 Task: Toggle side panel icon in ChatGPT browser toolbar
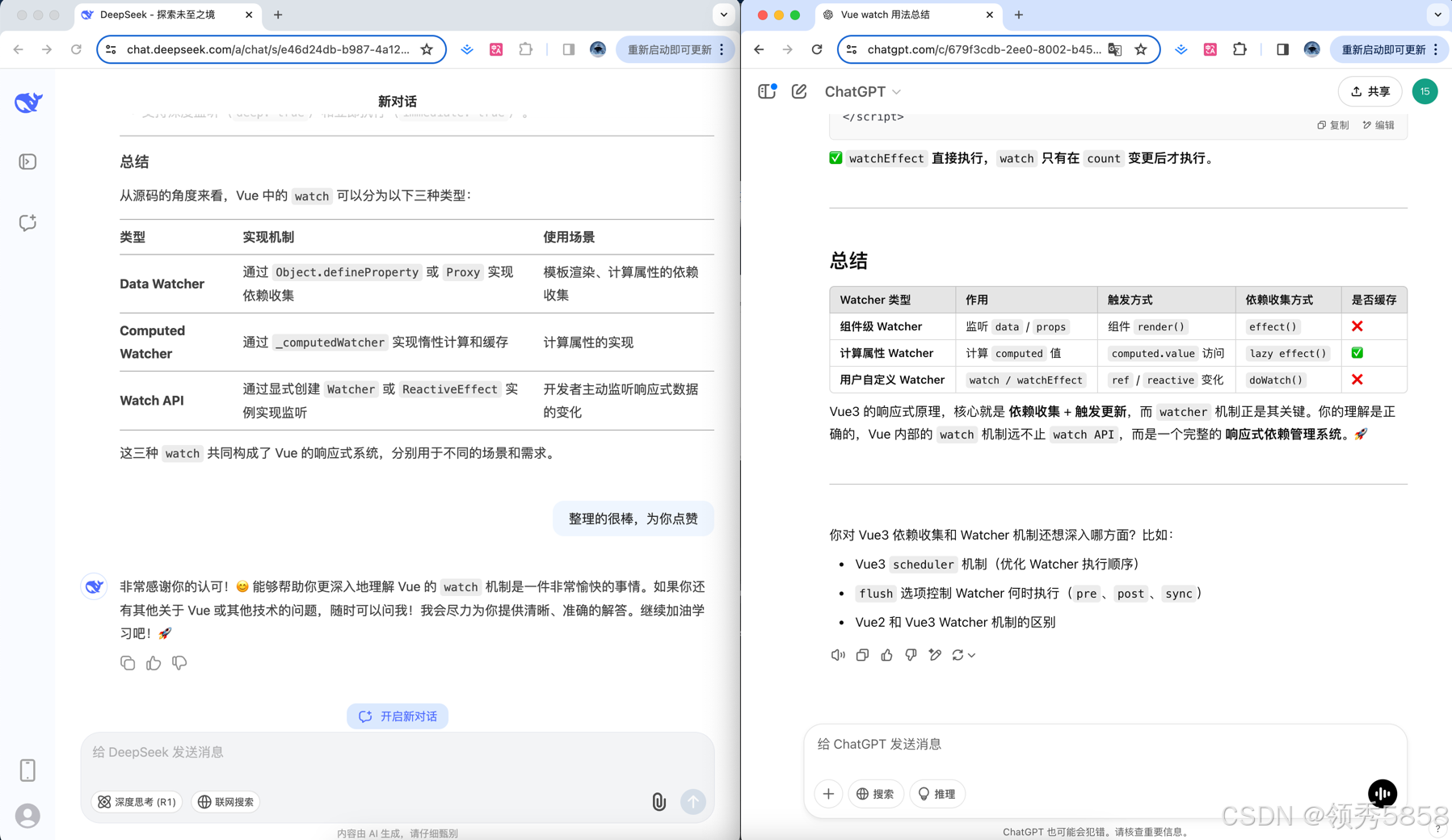tap(1282, 49)
